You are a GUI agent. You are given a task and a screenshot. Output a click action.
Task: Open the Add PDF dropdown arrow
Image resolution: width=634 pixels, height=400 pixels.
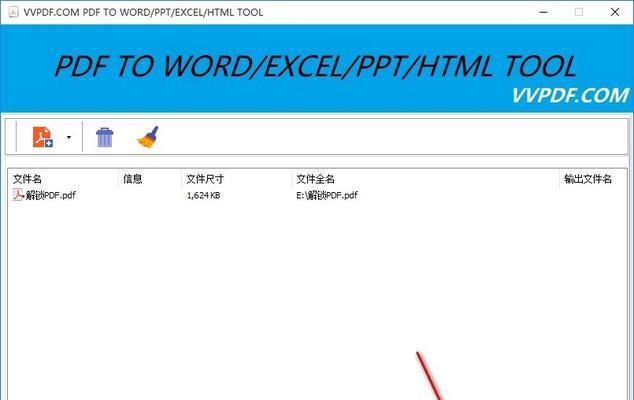point(69,138)
